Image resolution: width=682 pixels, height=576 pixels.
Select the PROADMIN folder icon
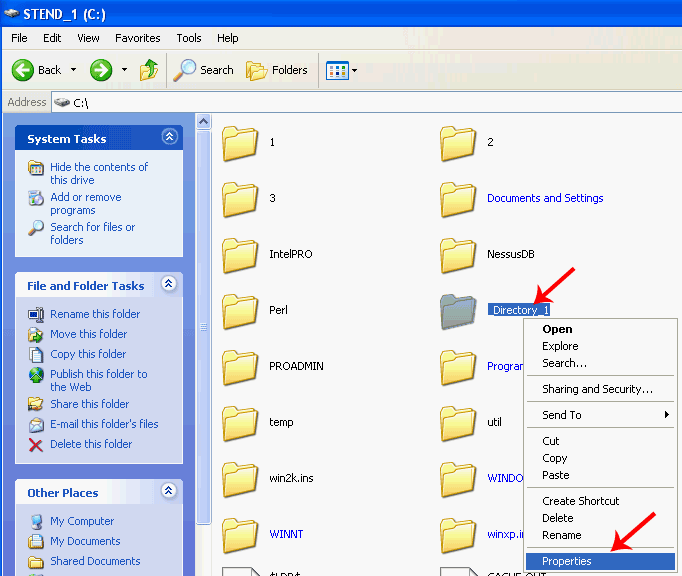pyautogui.click(x=240, y=367)
